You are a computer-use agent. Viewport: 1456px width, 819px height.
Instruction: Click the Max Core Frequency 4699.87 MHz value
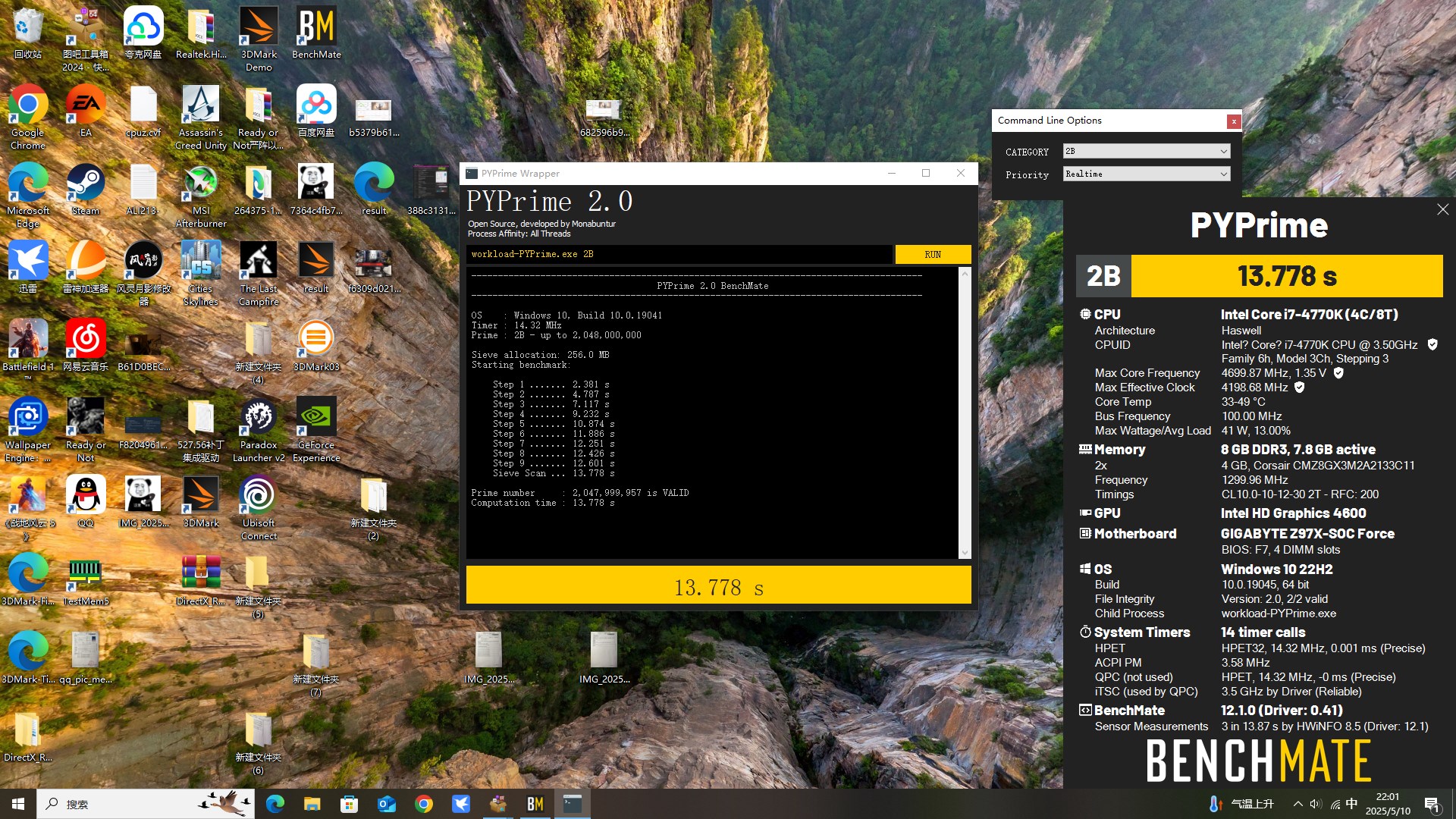(x=1273, y=372)
